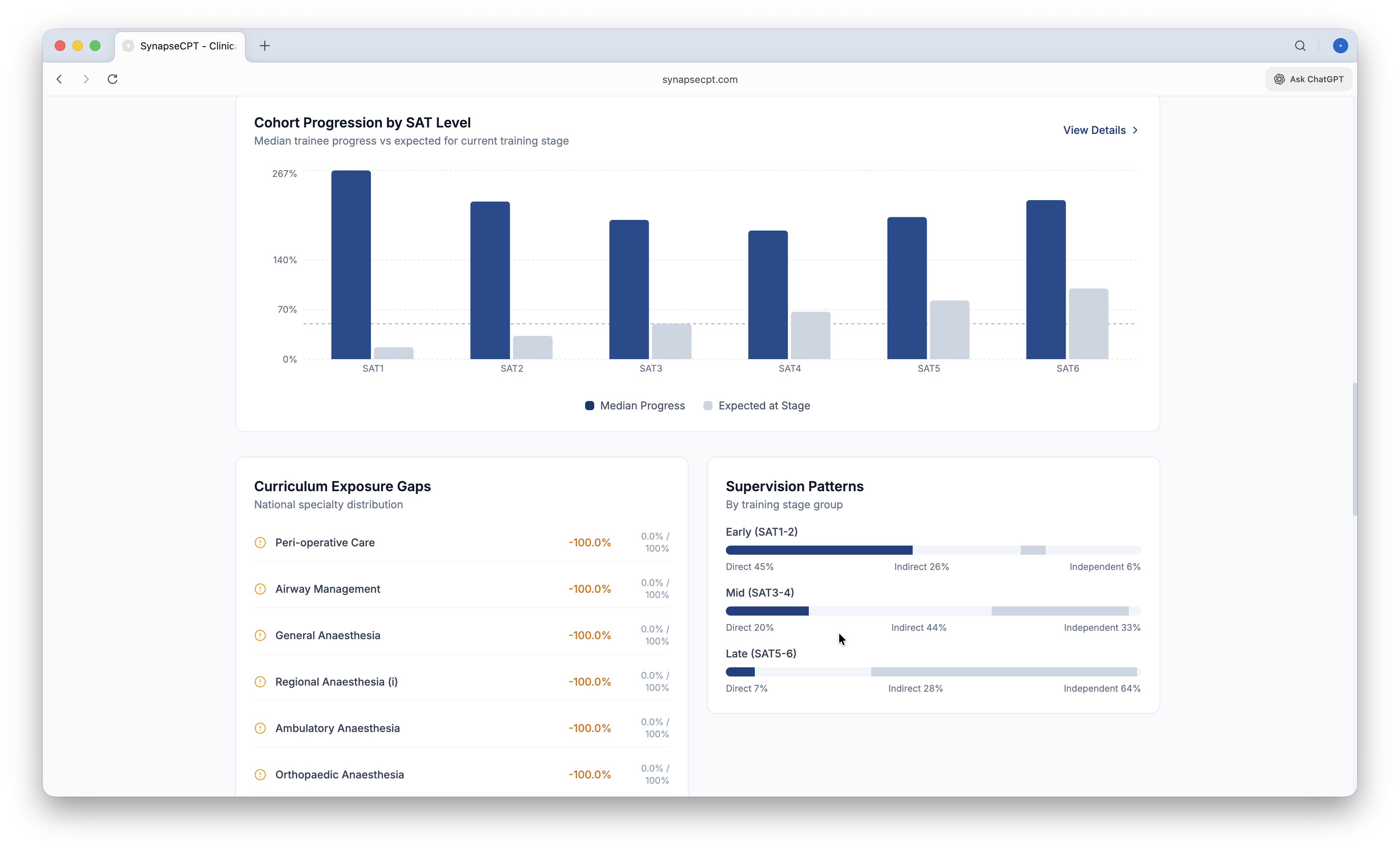Click the Early (SAT1-2) supervision bar
1400x853 pixels.
pos(932,550)
